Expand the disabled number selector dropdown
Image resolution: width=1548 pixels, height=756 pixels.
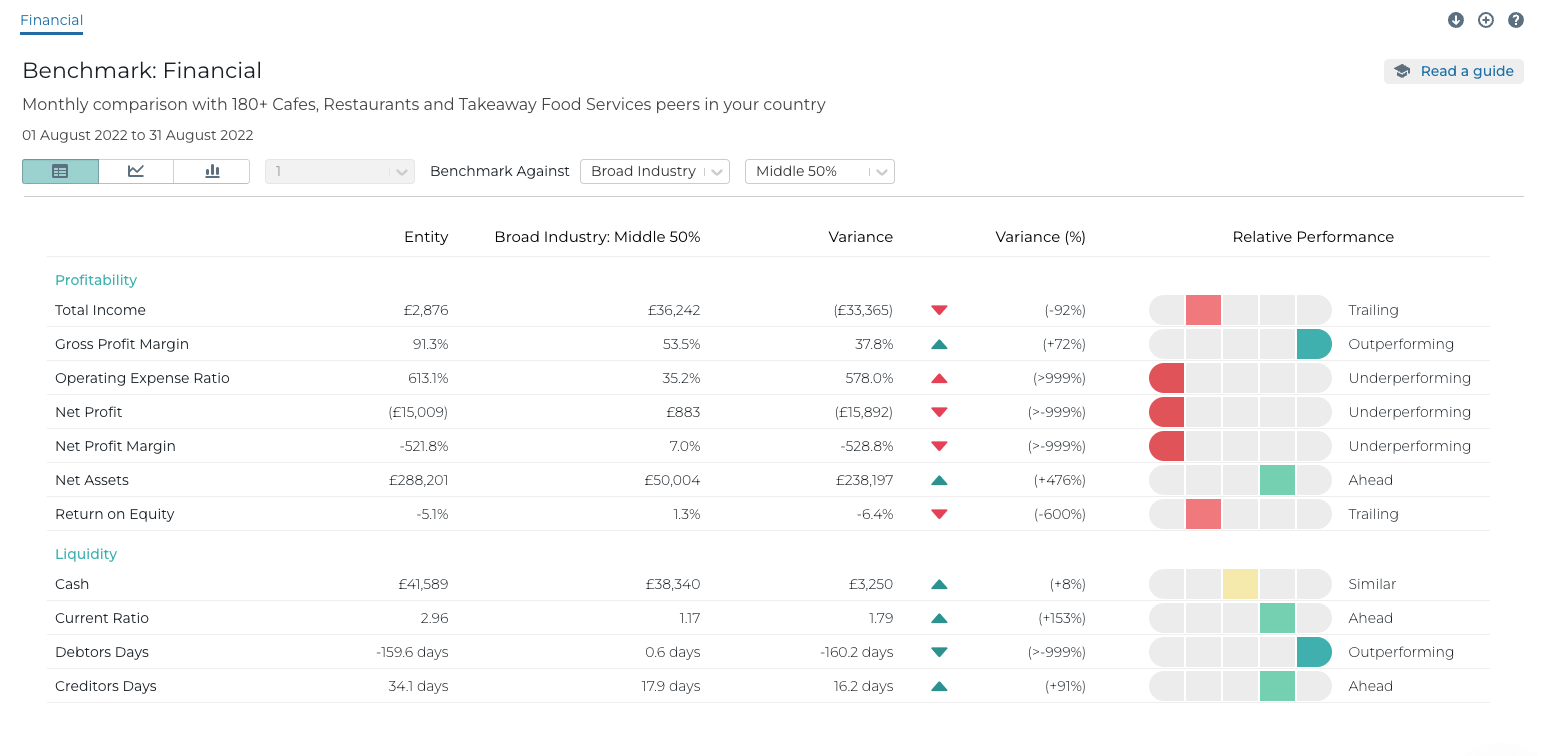coord(339,171)
